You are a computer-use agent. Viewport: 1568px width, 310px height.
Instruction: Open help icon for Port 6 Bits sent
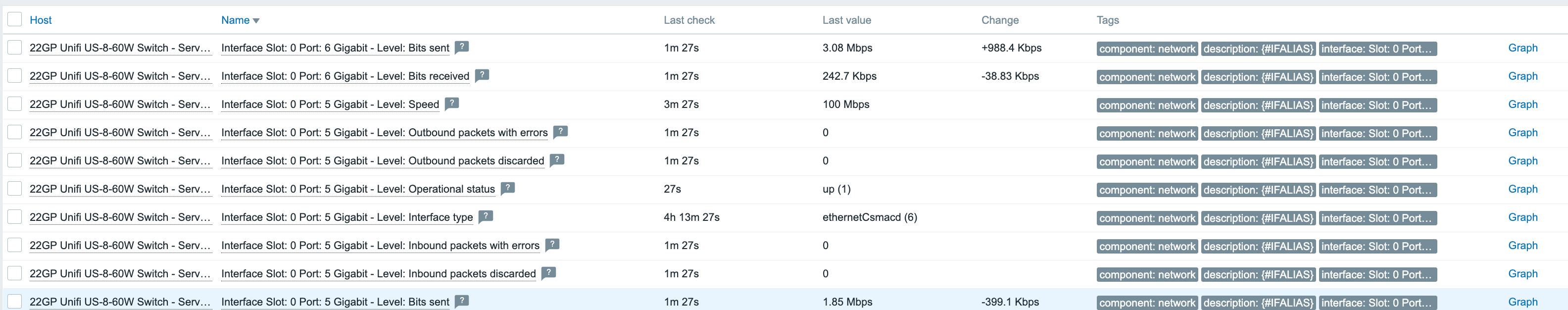[x=462, y=47]
